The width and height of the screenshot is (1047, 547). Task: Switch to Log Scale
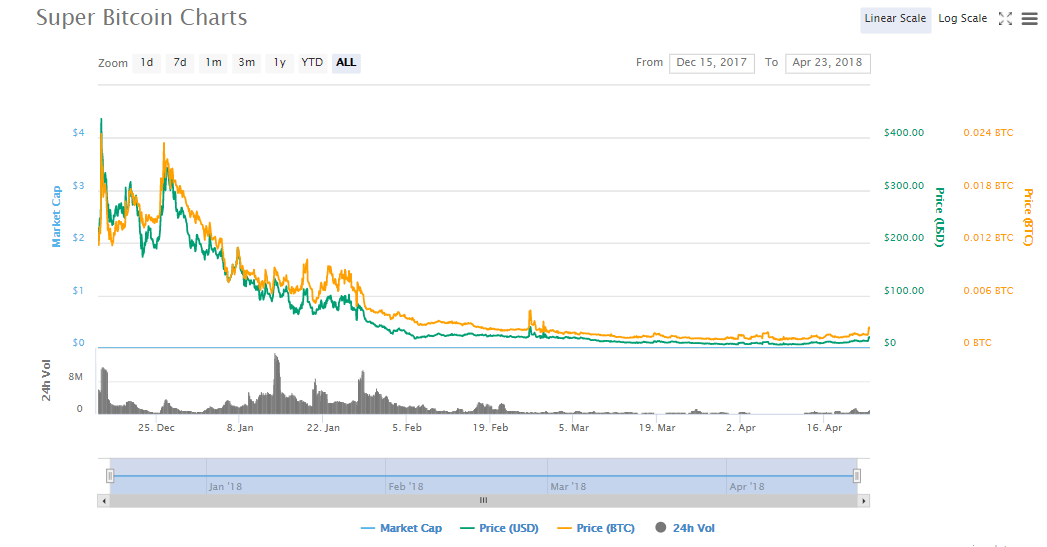point(962,19)
